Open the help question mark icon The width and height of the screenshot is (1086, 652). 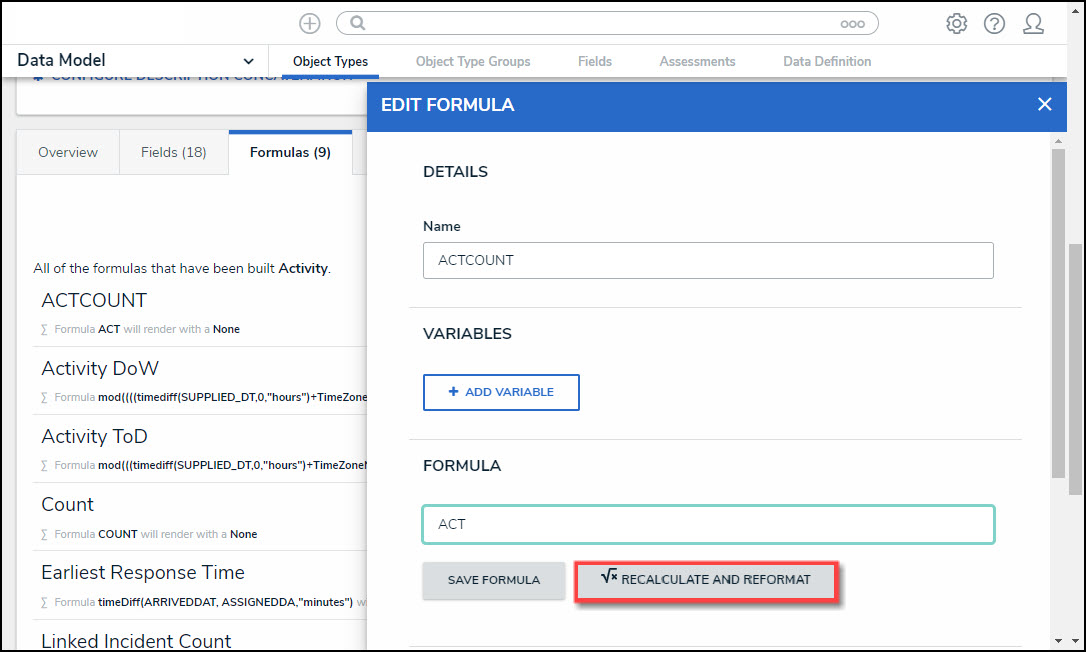coord(994,23)
